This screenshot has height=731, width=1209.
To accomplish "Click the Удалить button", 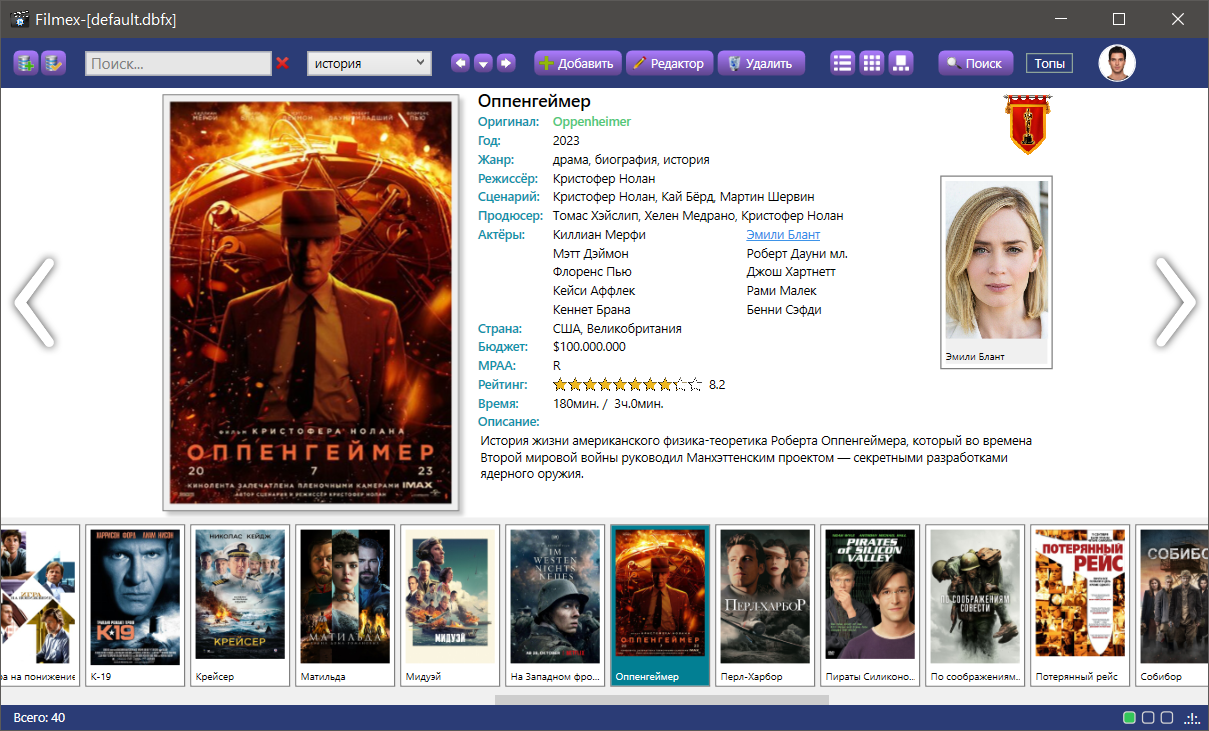I will [x=761, y=63].
